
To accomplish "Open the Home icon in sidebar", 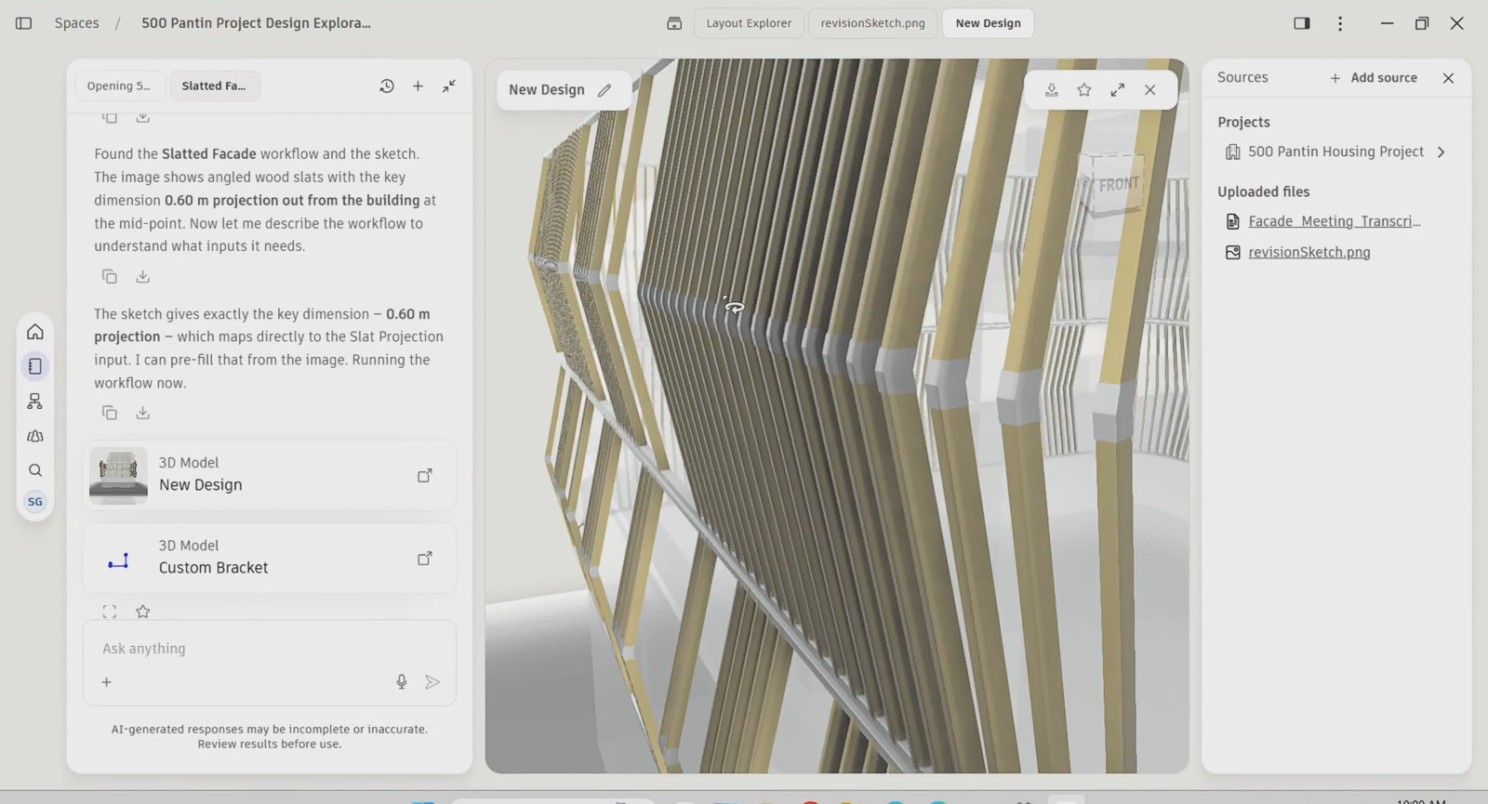I will coord(35,332).
